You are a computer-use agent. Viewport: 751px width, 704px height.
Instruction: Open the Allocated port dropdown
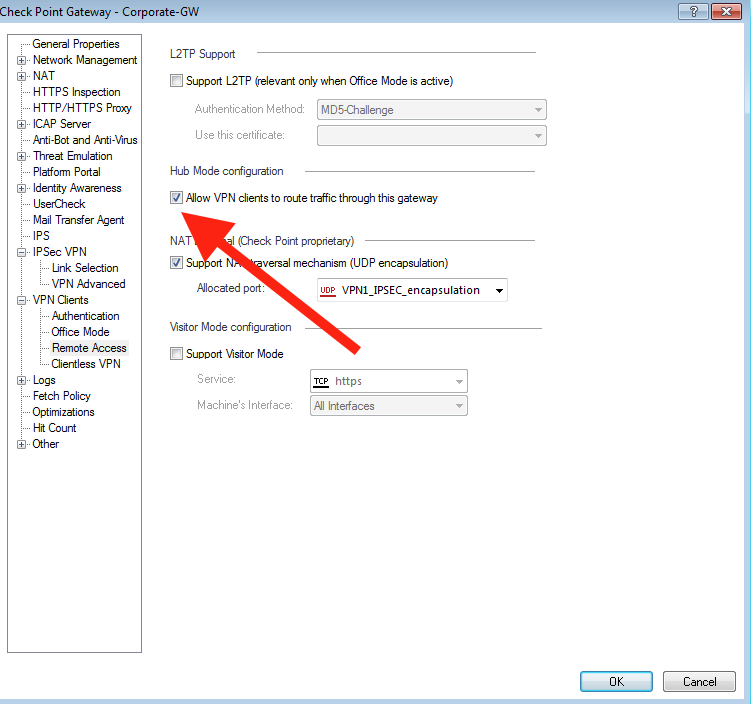tap(497, 291)
